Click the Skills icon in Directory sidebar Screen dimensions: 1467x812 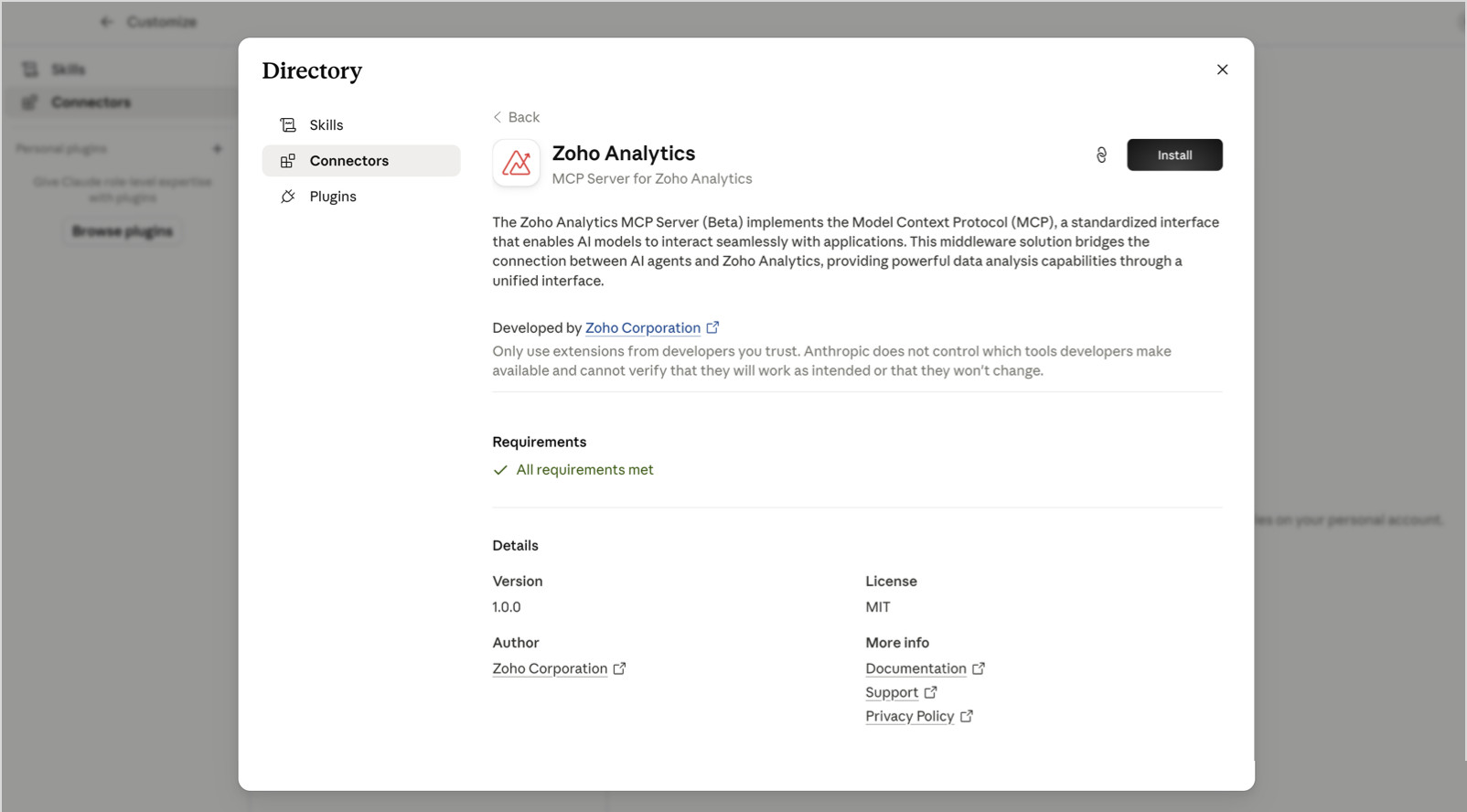[288, 125]
